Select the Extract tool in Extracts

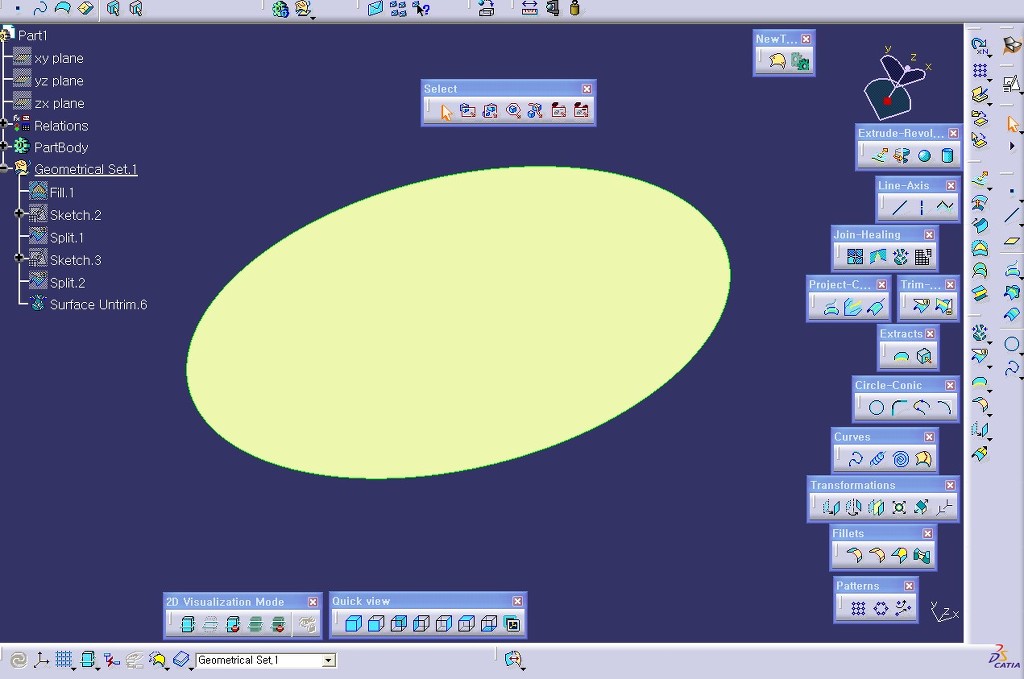(x=923, y=356)
